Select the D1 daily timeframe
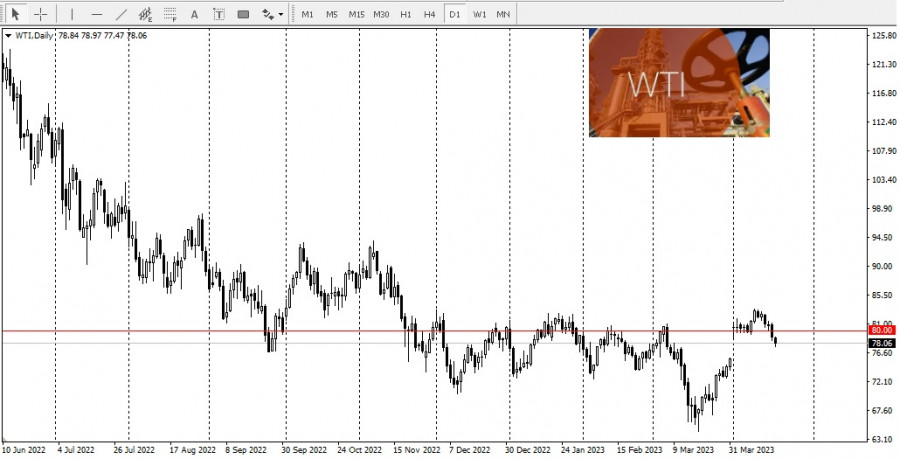900x459 pixels. (x=455, y=14)
